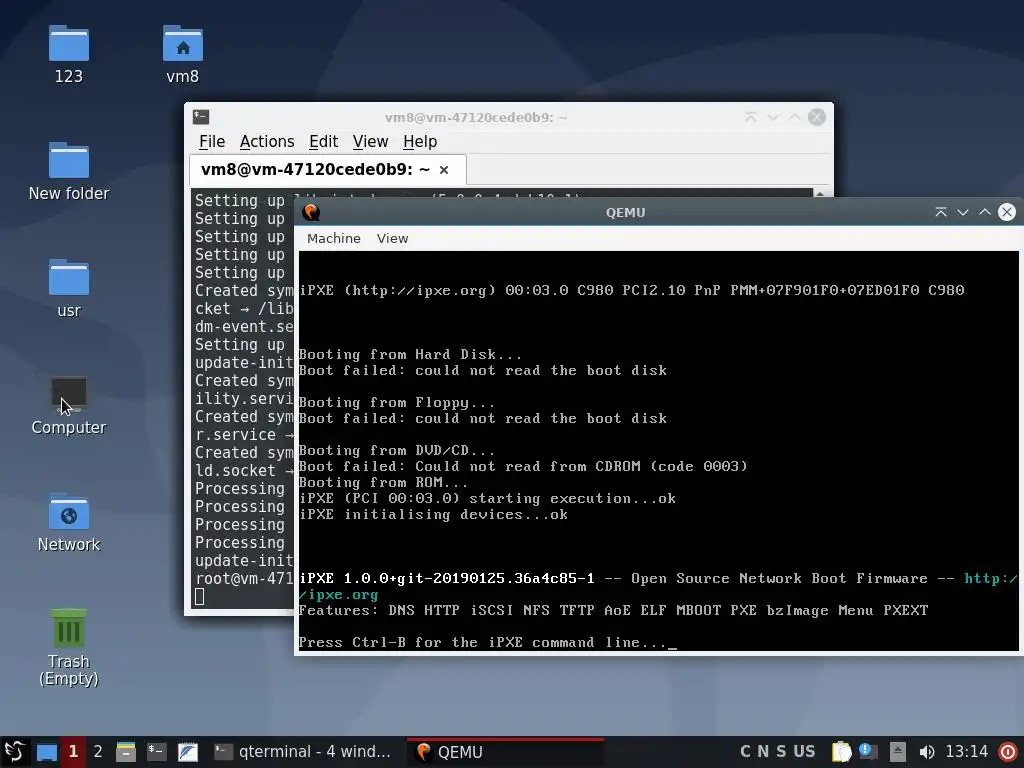This screenshot has height=768, width=1024.
Task: Open the clipboard tray icon
Action: pyautogui.click(x=840, y=752)
